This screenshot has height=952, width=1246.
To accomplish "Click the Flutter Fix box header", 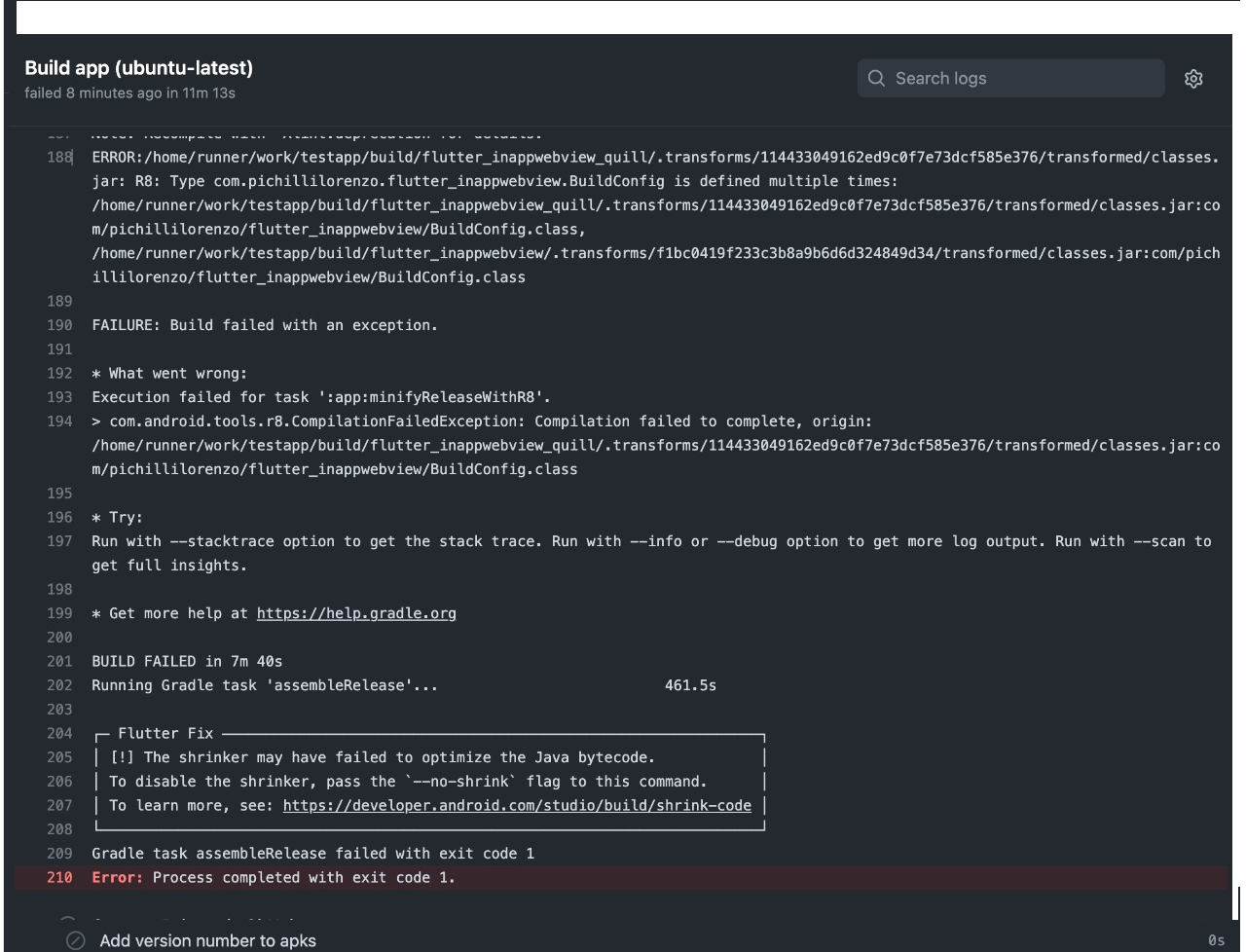I will click(165, 733).
